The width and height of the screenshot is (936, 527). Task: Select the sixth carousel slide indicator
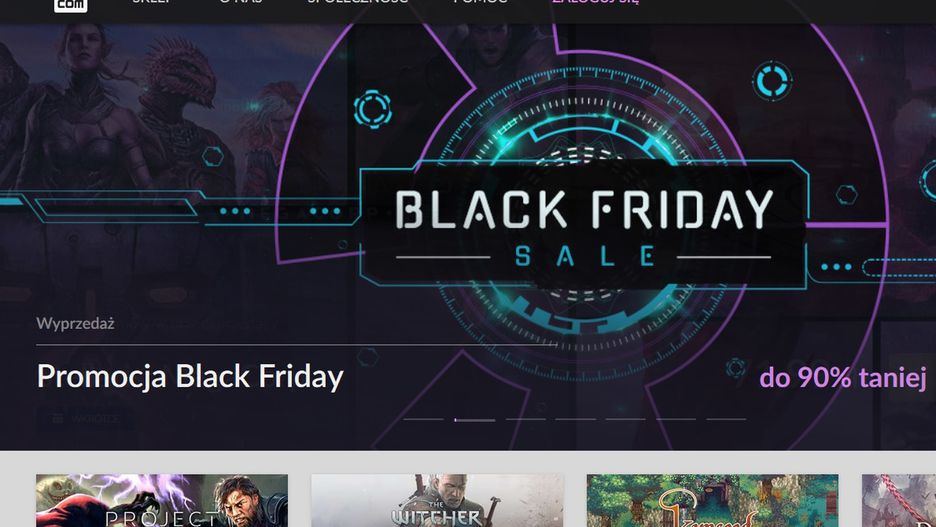click(676, 419)
